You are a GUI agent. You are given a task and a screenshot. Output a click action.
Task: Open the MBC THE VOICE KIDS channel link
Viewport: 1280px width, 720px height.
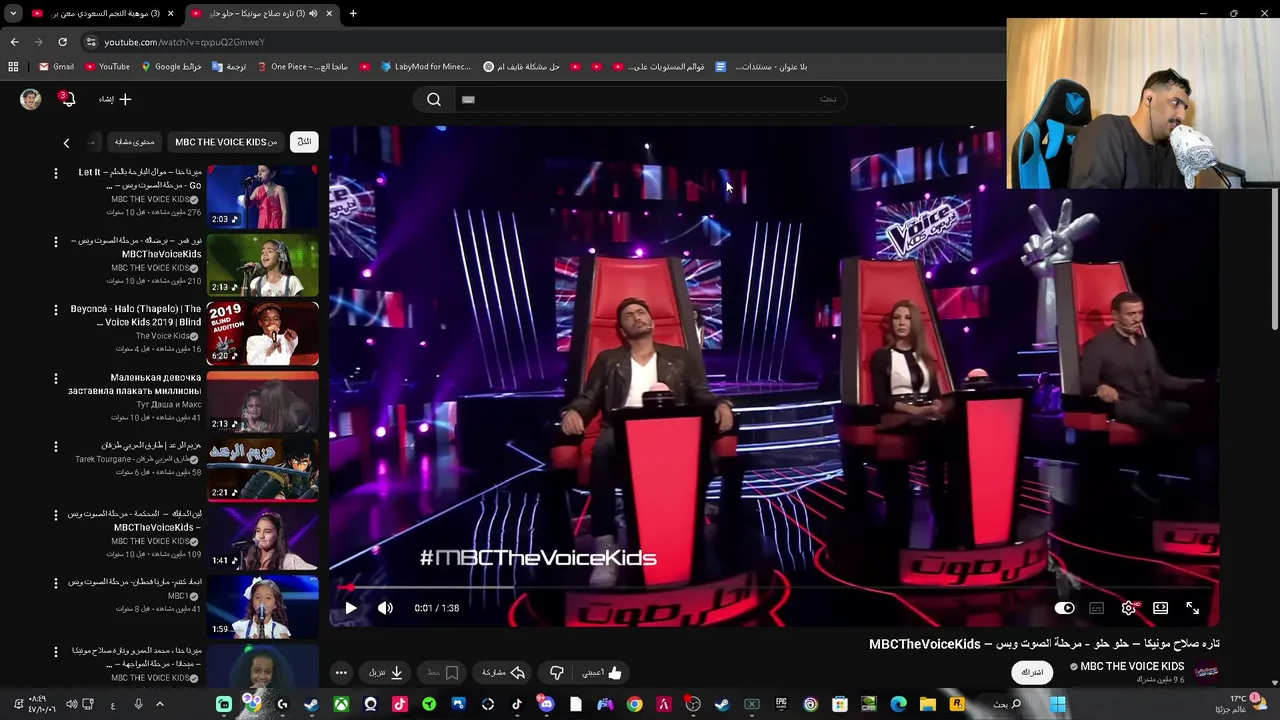(1131, 666)
